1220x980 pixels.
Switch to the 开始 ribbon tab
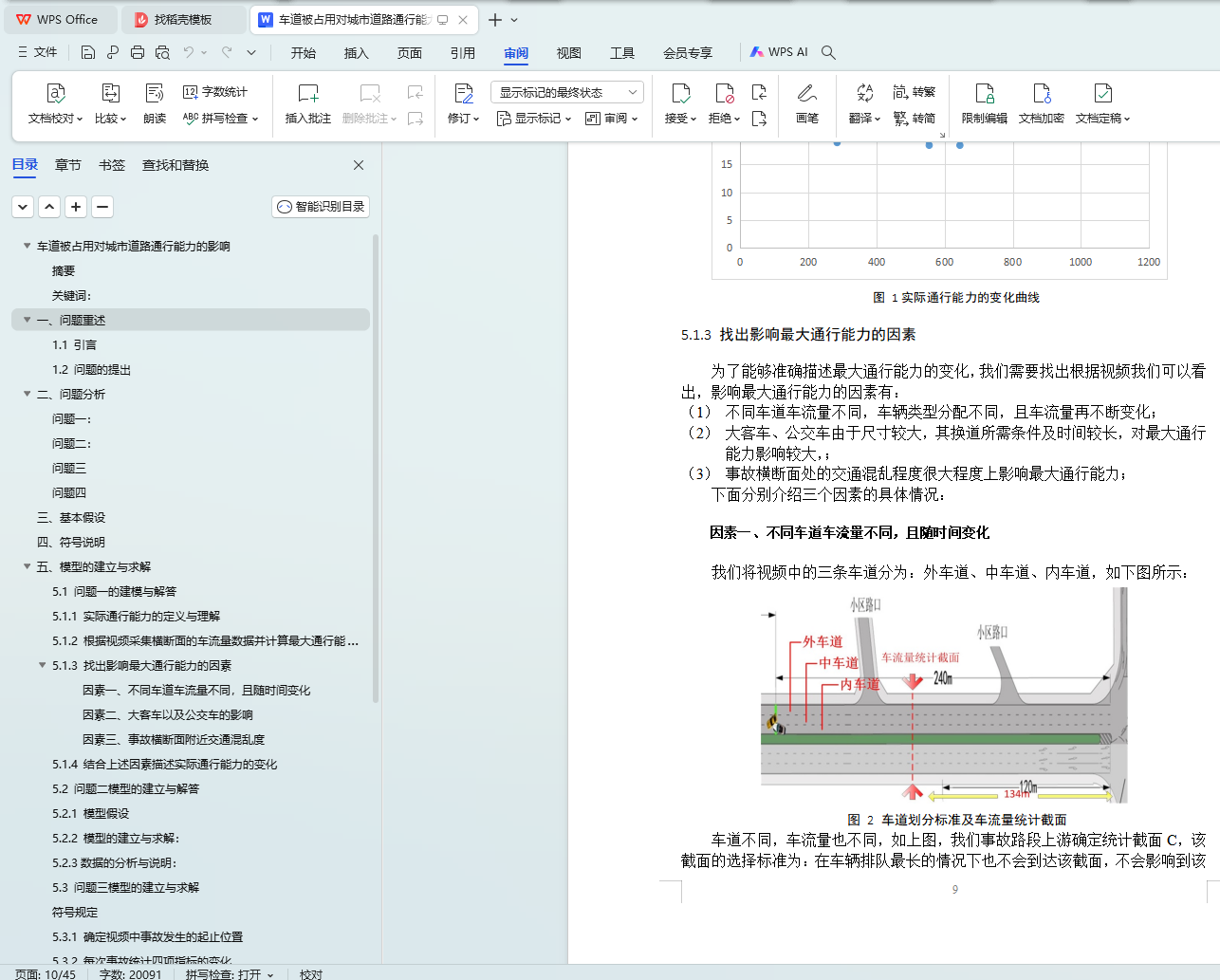[x=304, y=53]
